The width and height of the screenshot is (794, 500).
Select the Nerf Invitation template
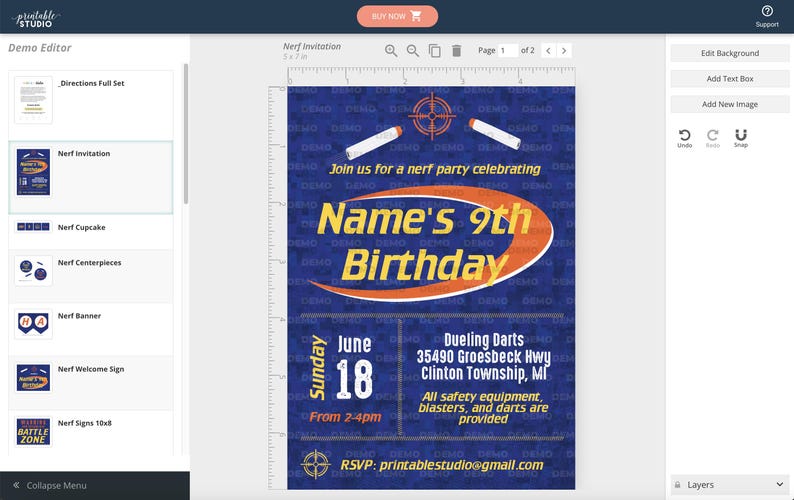pos(91,177)
